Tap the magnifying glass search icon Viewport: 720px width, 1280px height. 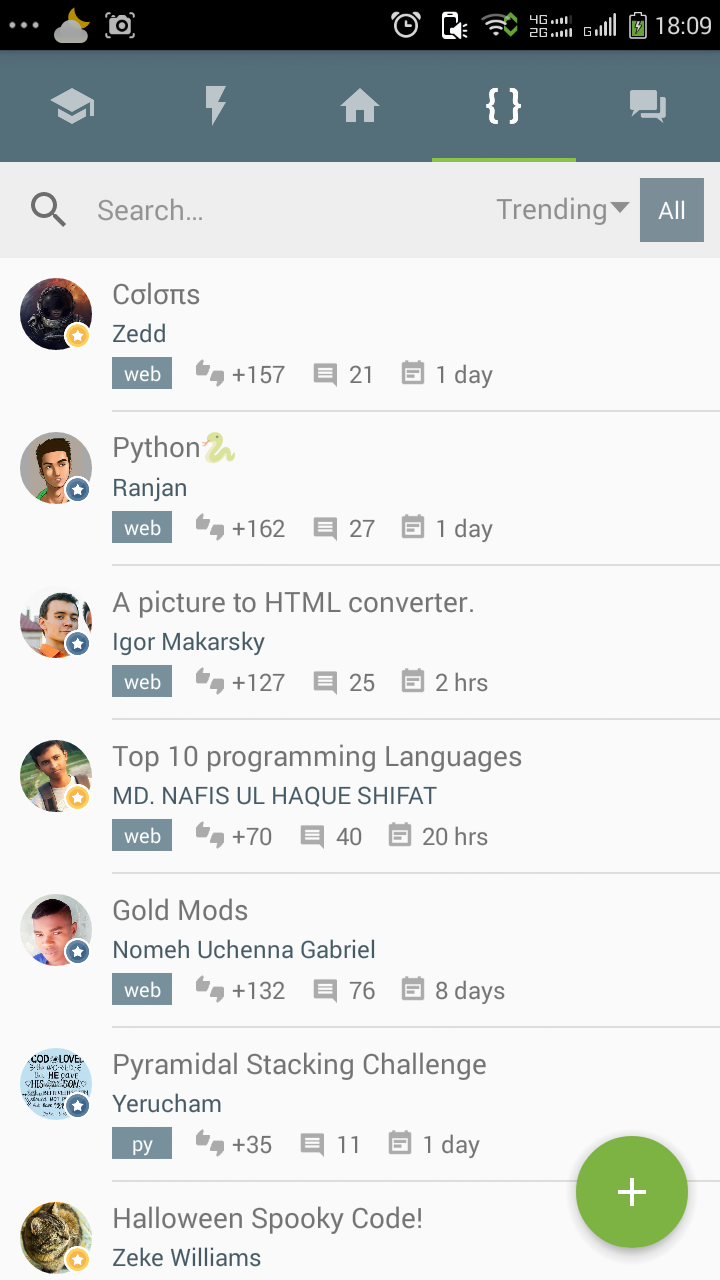[x=48, y=210]
